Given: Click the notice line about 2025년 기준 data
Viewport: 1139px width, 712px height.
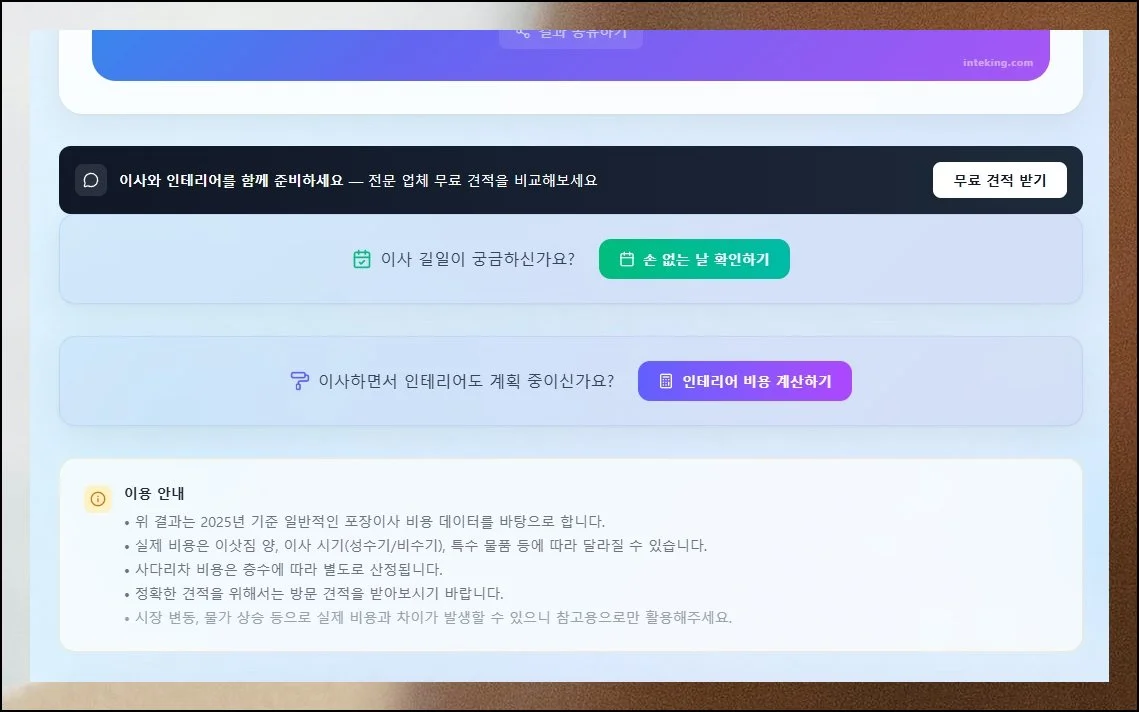Looking at the screenshot, I should pos(365,521).
